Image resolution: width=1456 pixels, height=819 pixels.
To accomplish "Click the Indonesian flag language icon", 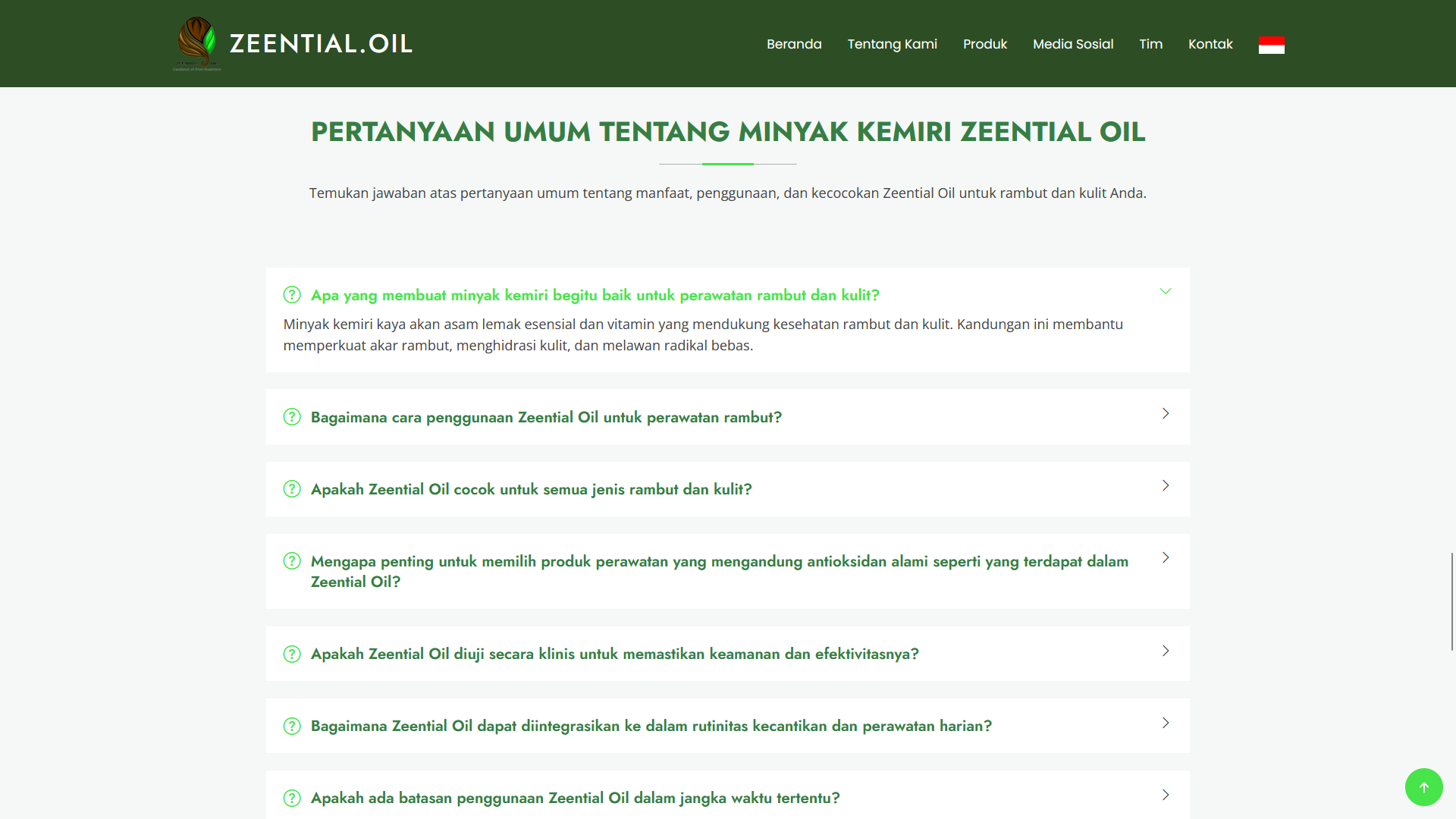I will pos(1271,45).
